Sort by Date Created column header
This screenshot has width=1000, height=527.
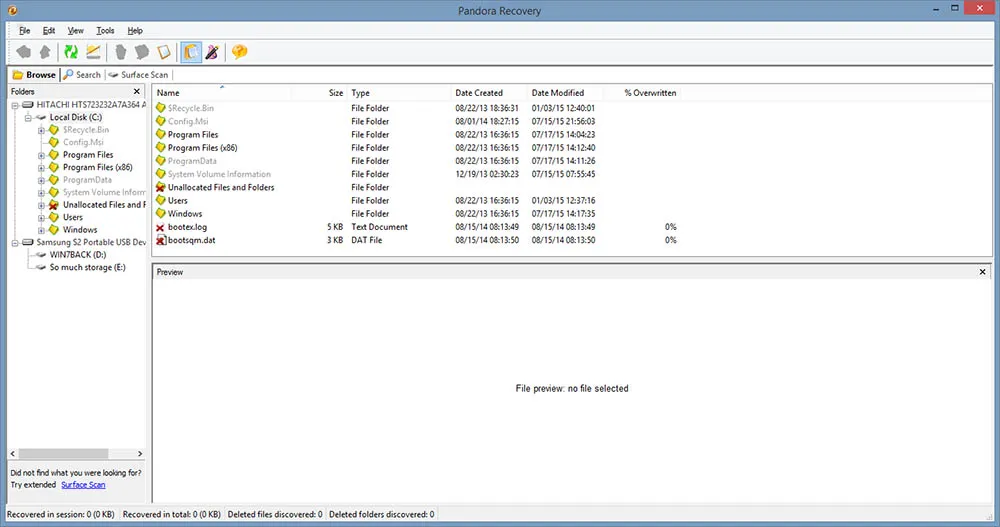[489, 93]
